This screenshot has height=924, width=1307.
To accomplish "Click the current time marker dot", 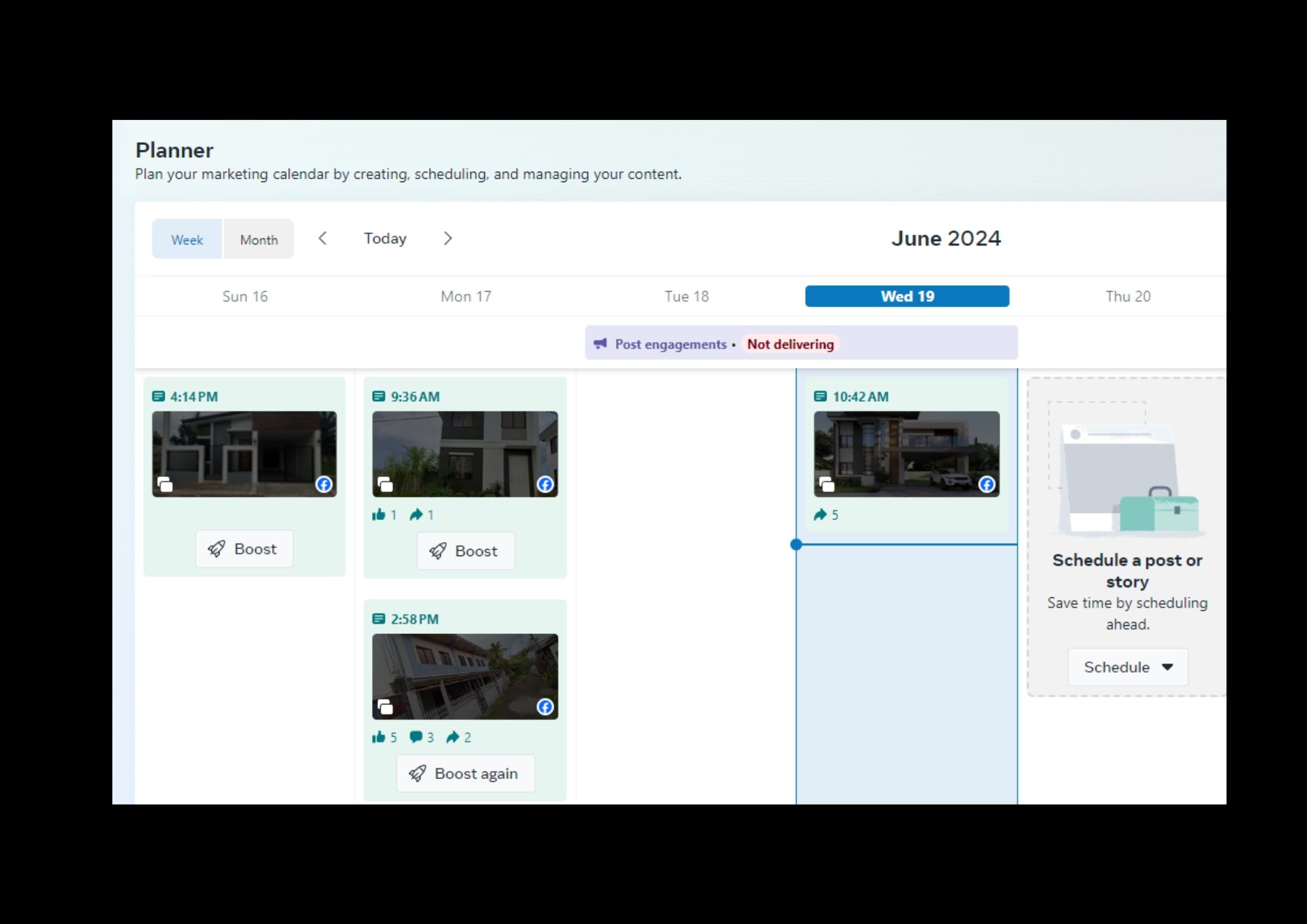I will [x=796, y=545].
